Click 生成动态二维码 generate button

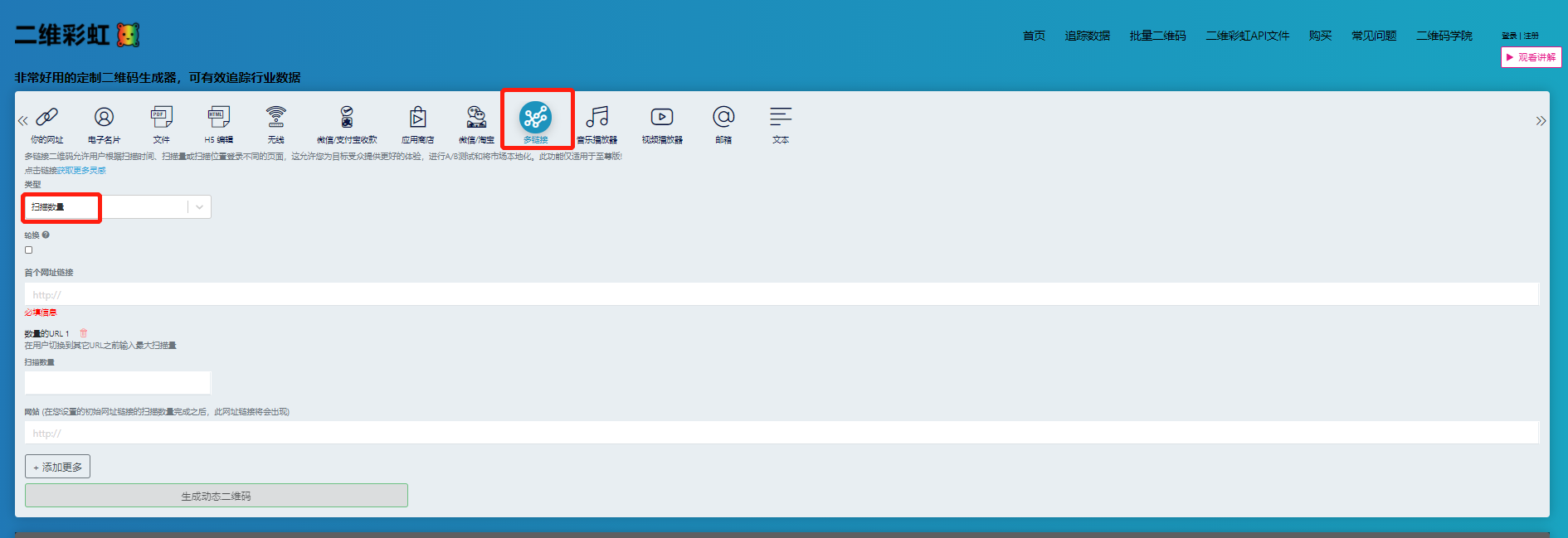pyautogui.click(x=217, y=496)
